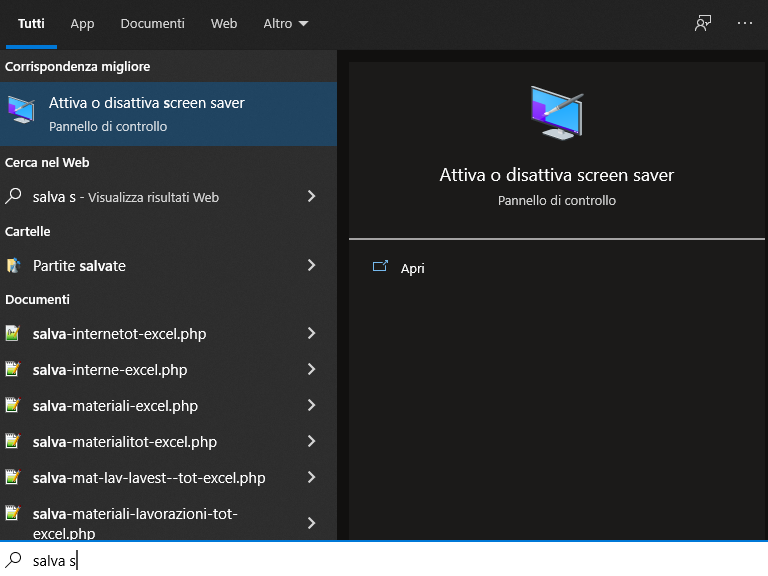This screenshot has height=576, width=768.
Task: Expand options for salva-materiali-lavorazioni-tot-excel.php
Action: click(x=312, y=523)
